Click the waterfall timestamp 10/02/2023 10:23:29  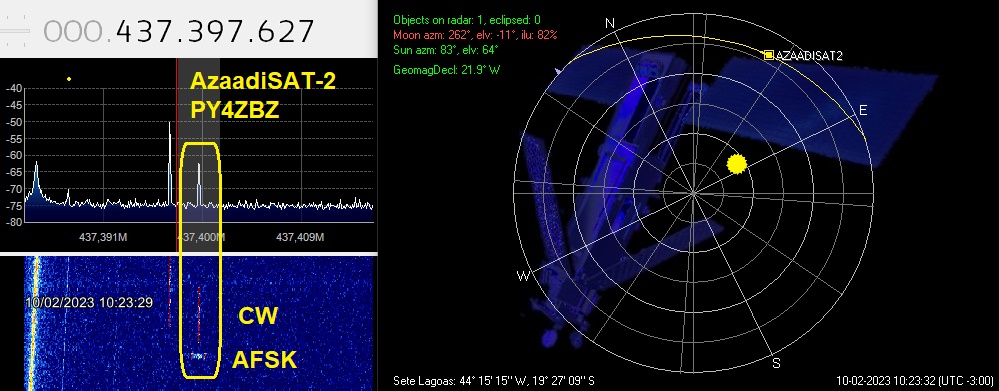click(89, 302)
